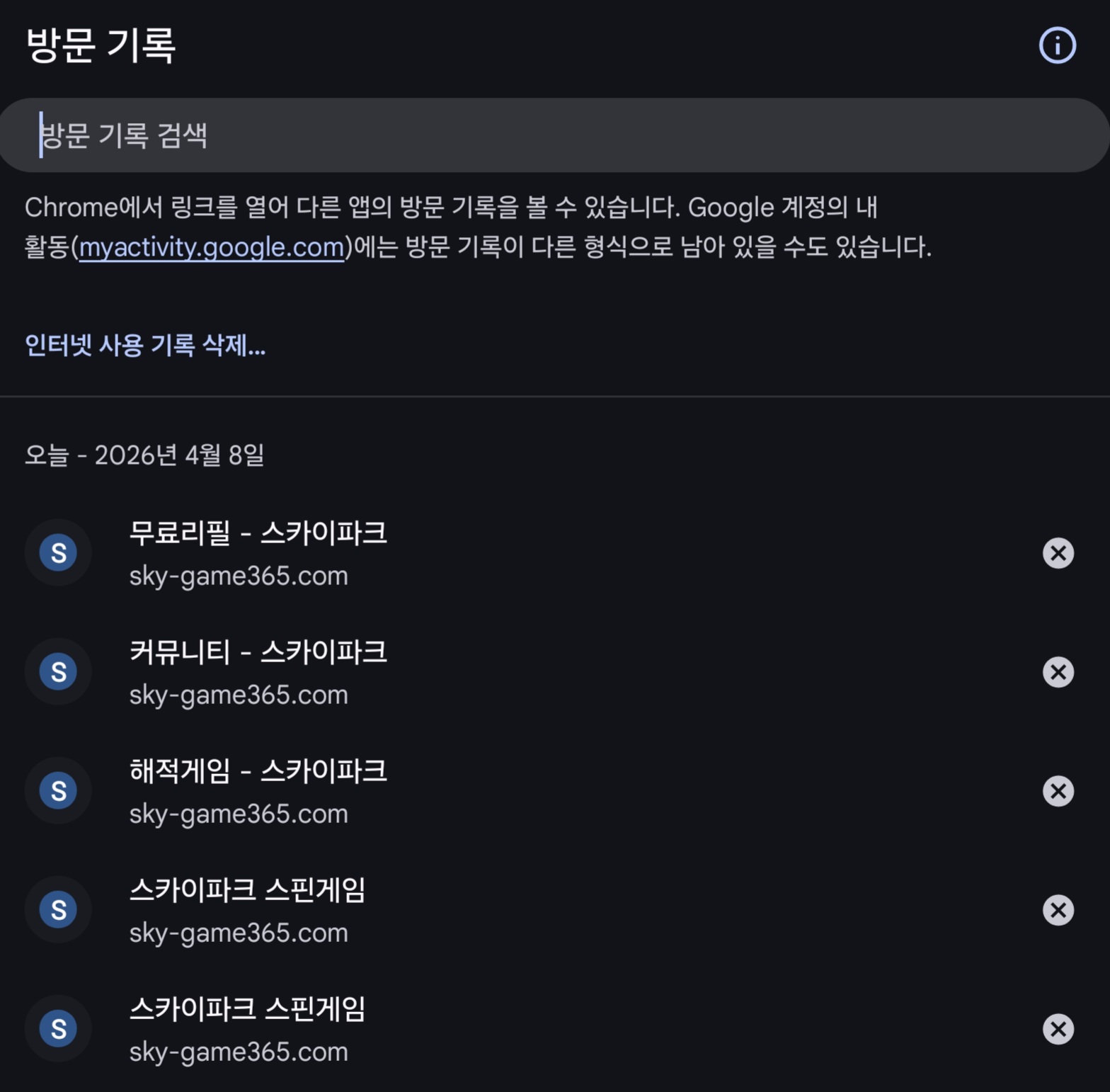The image size is (1110, 1092).
Task: Open the myactivity.google.com link
Action: point(211,247)
